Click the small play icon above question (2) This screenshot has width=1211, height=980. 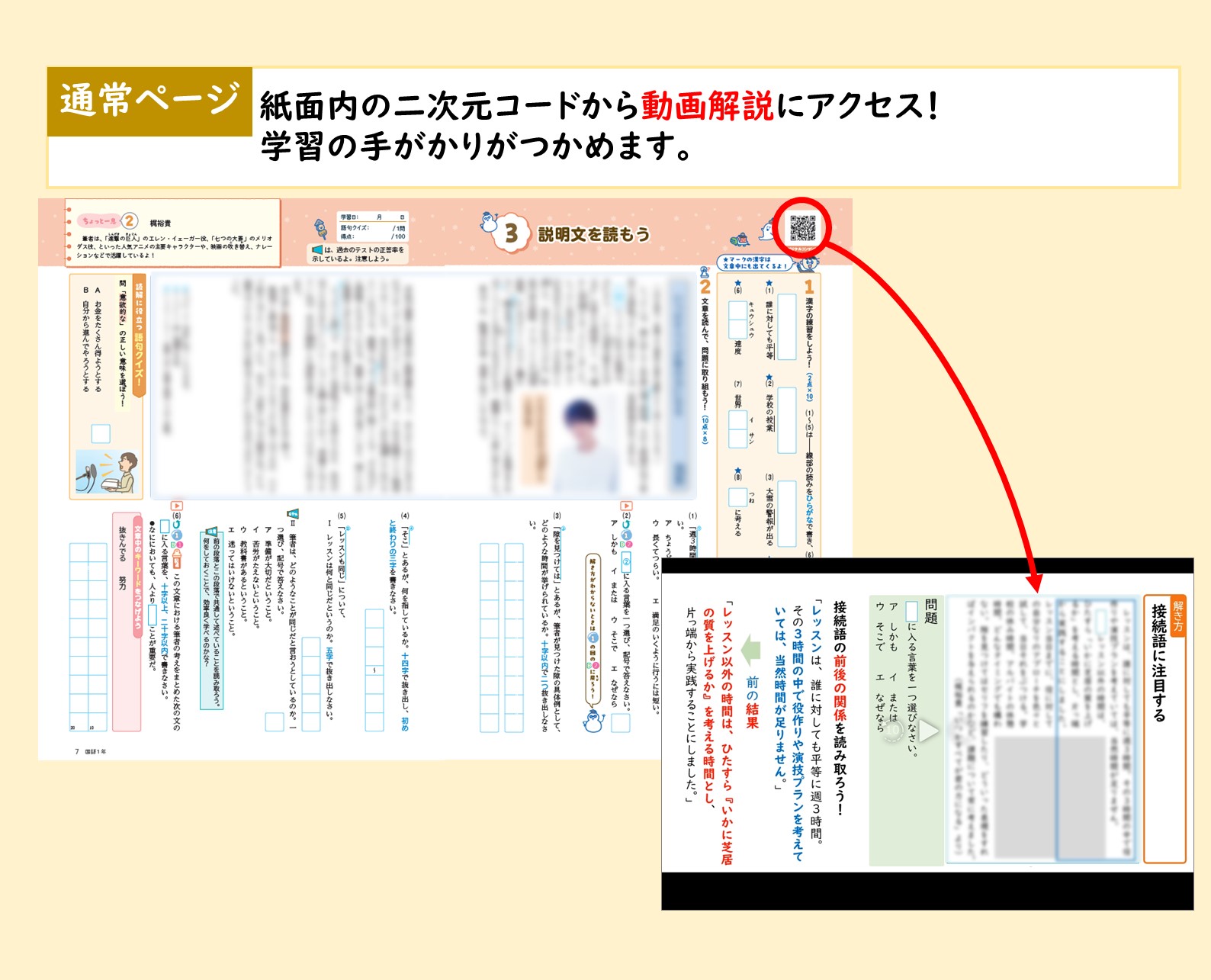click(626, 506)
